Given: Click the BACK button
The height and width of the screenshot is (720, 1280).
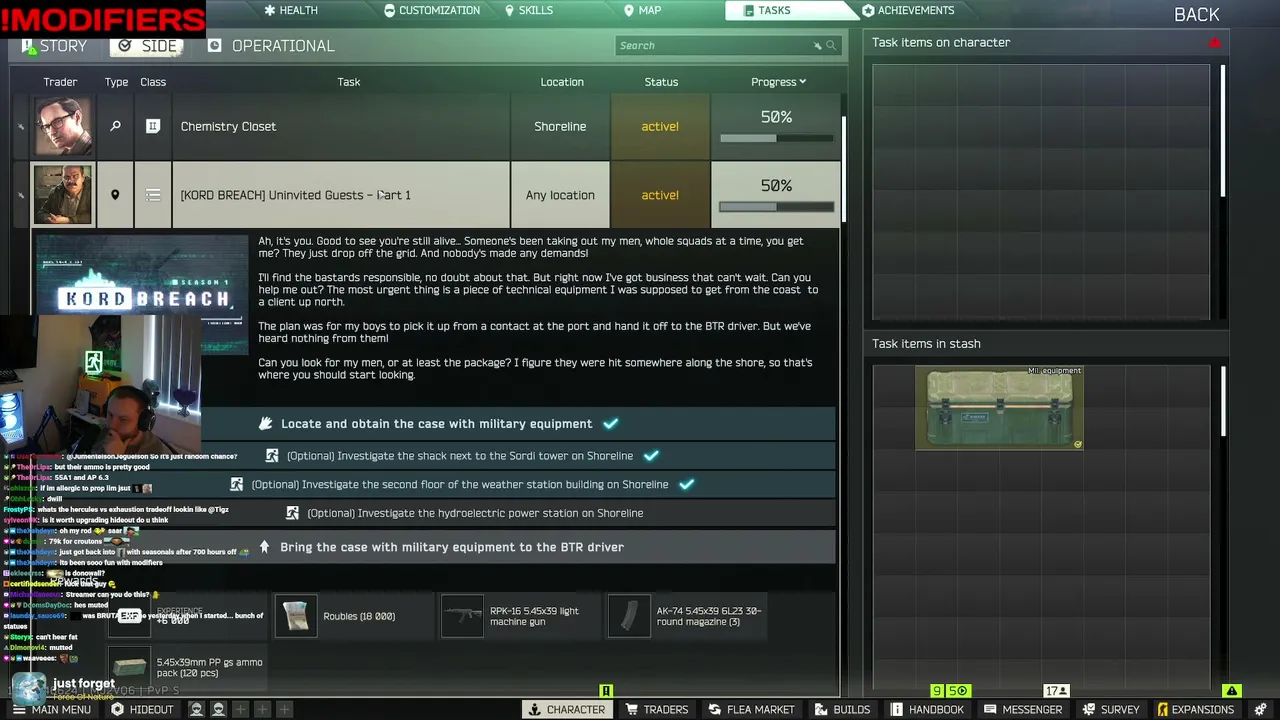Looking at the screenshot, I should click(x=1196, y=14).
